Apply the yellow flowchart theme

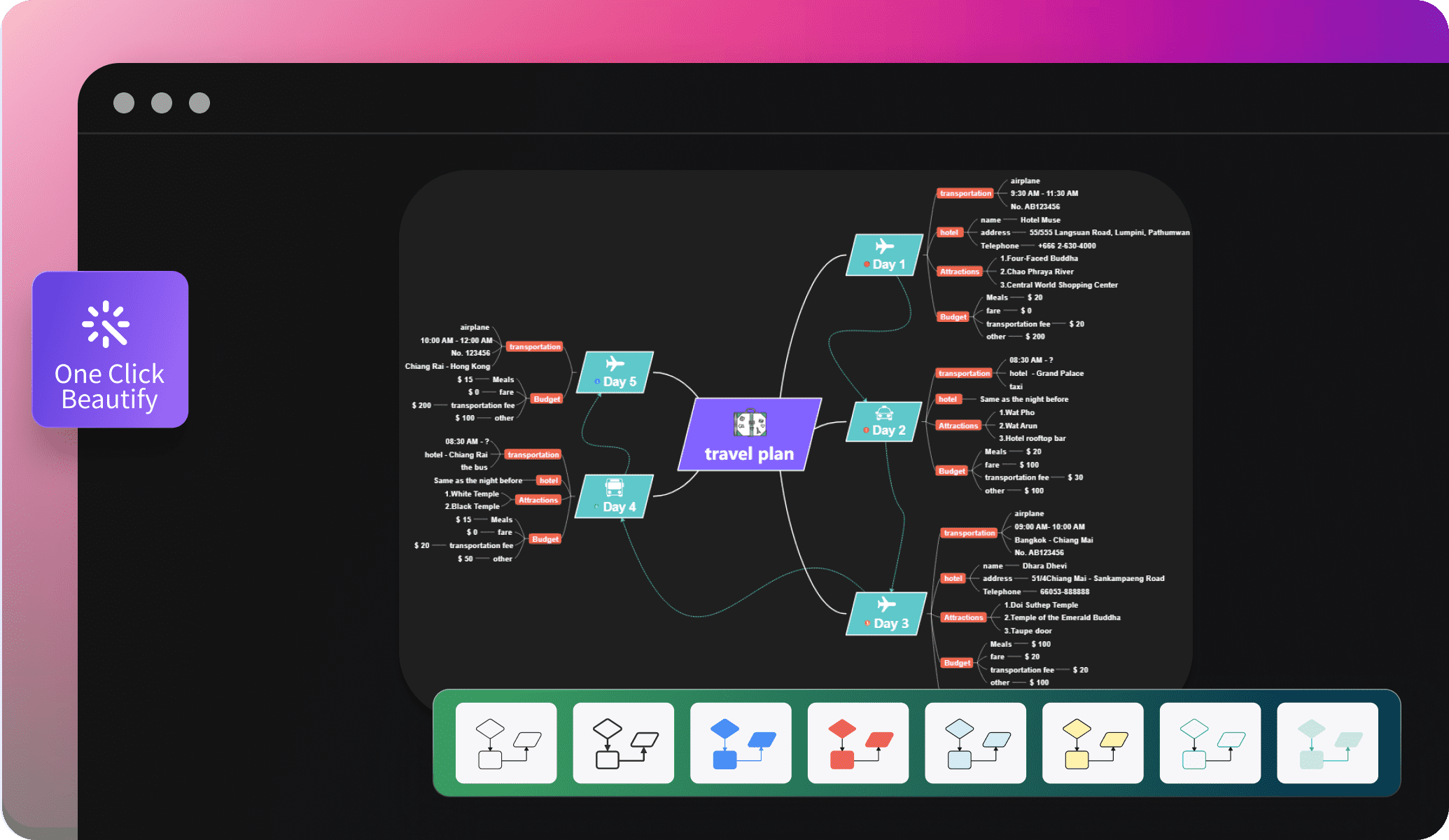click(1093, 743)
